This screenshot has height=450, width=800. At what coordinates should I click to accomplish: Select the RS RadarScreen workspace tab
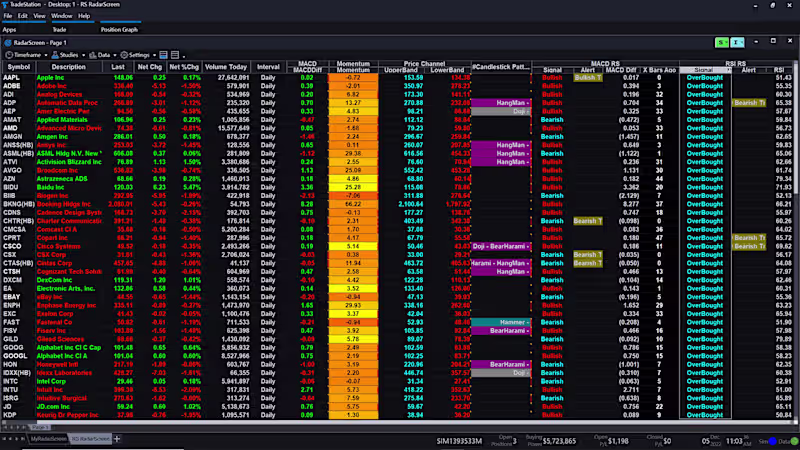coord(90,439)
